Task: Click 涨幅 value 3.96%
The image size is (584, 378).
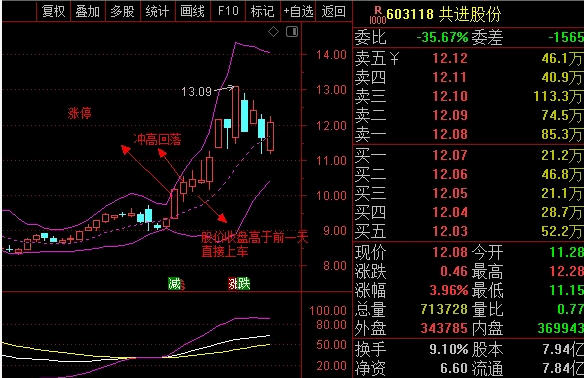Action: 448,290
